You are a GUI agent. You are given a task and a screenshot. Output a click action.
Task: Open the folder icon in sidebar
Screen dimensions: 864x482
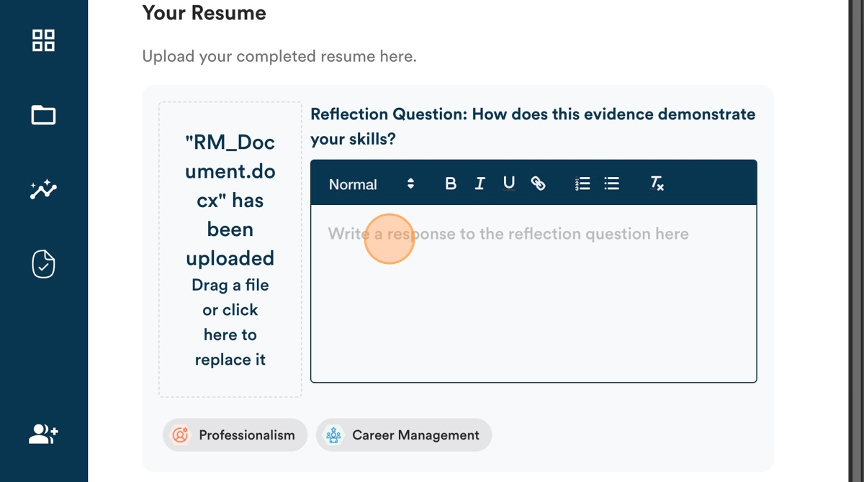coord(43,115)
